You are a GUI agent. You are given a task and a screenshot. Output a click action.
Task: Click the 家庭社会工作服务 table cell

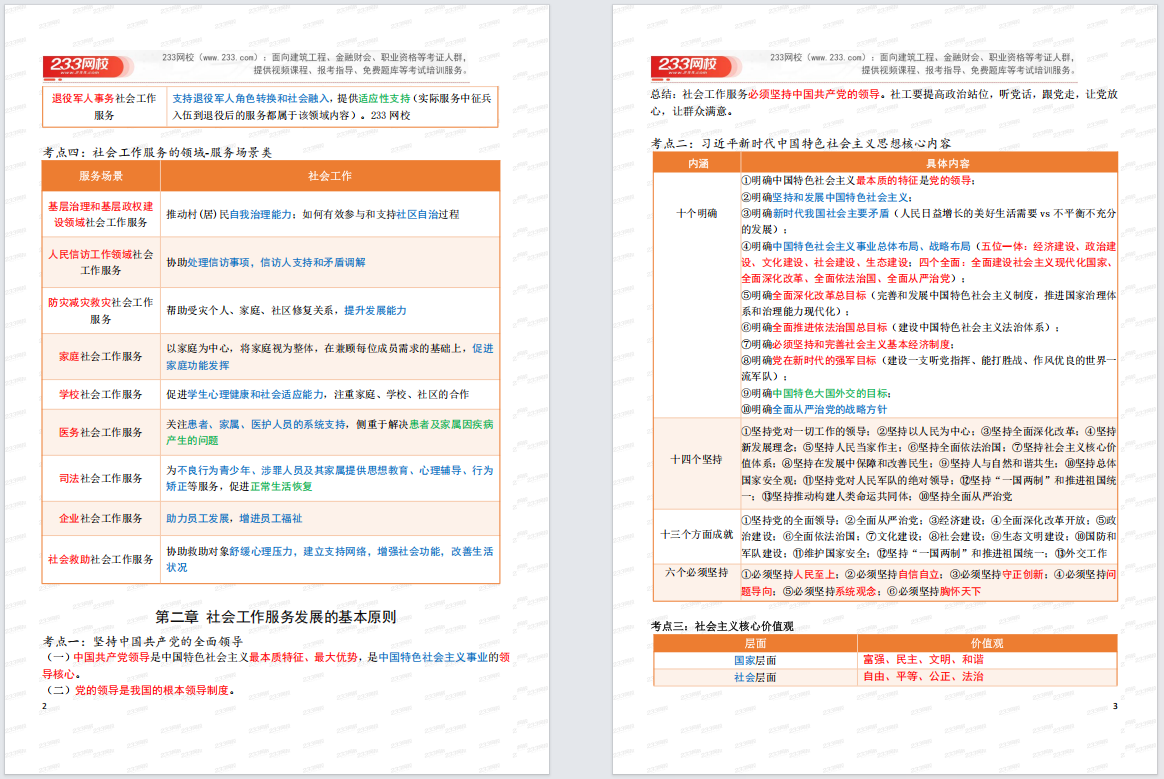click(x=101, y=357)
